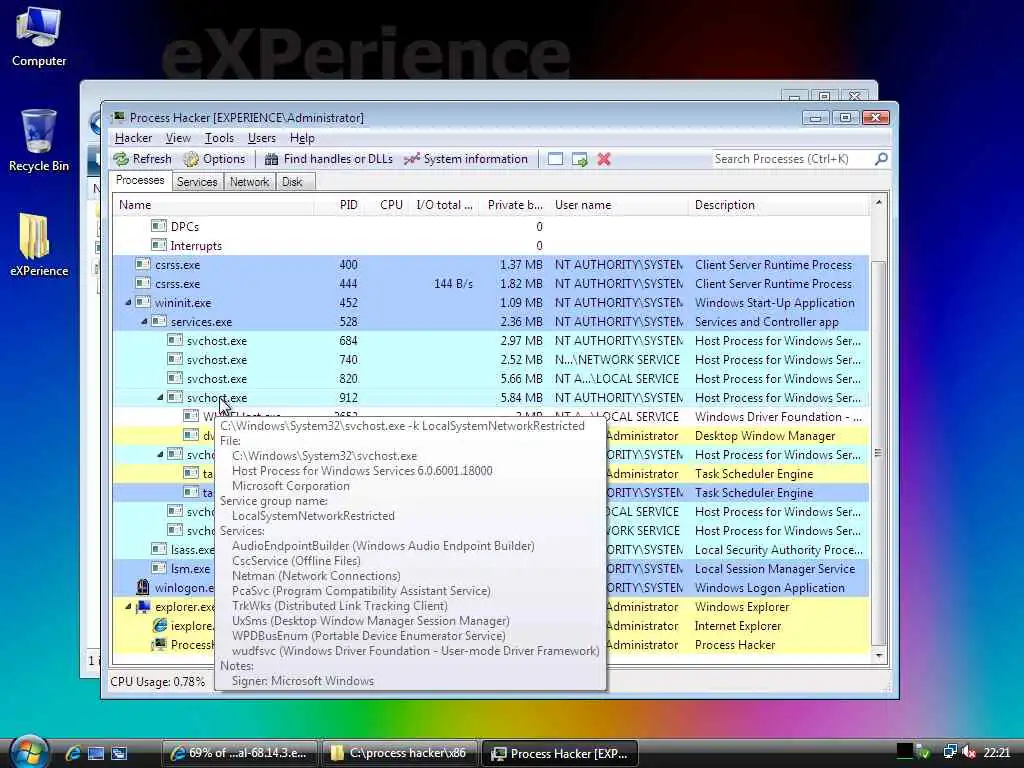This screenshot has width=1024, height=768.
Task: Click the process list scrollbar down arrow
Action: point(879,655)
